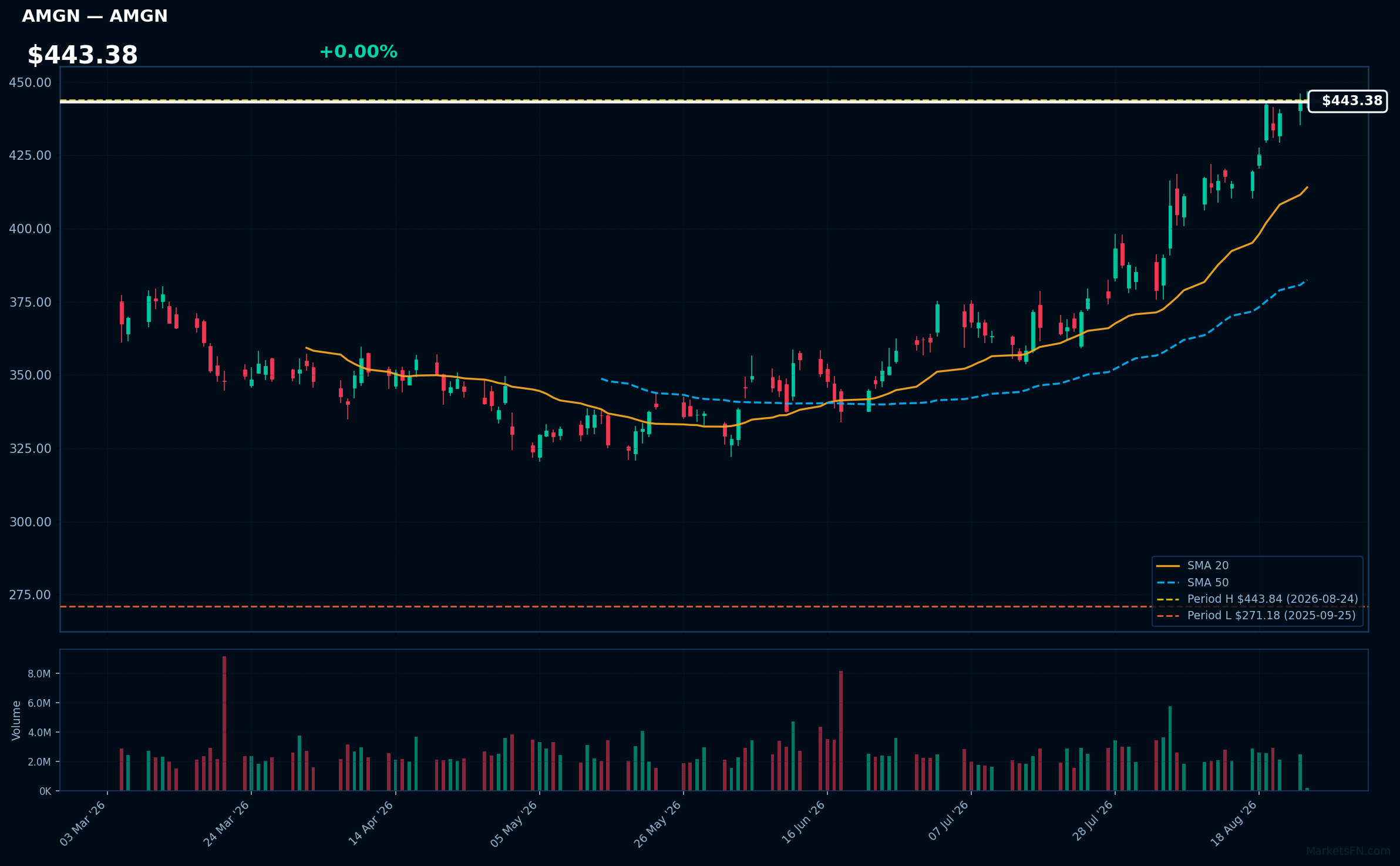Click the +0.00% change indicator
This screenshot has height=866, width=1400.
[x=358, y=52]
